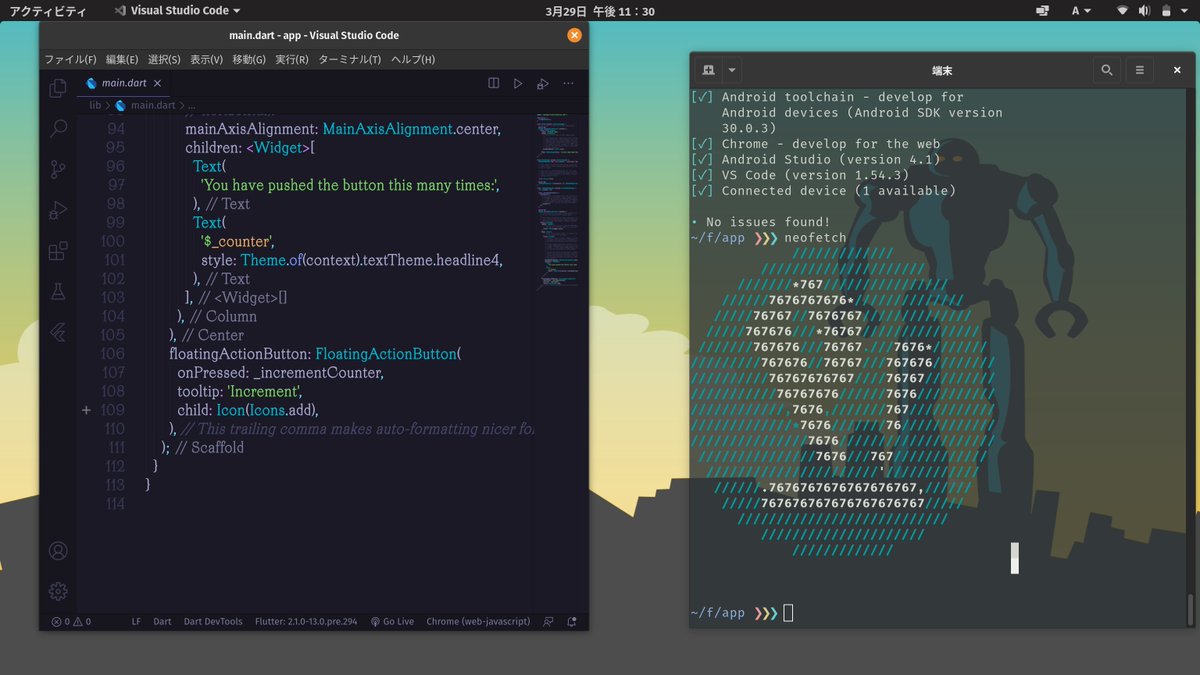The height and width of the screenshot is (675, 1200).
Task: Click the '$_counter' string in code
Action: (237, 241)
